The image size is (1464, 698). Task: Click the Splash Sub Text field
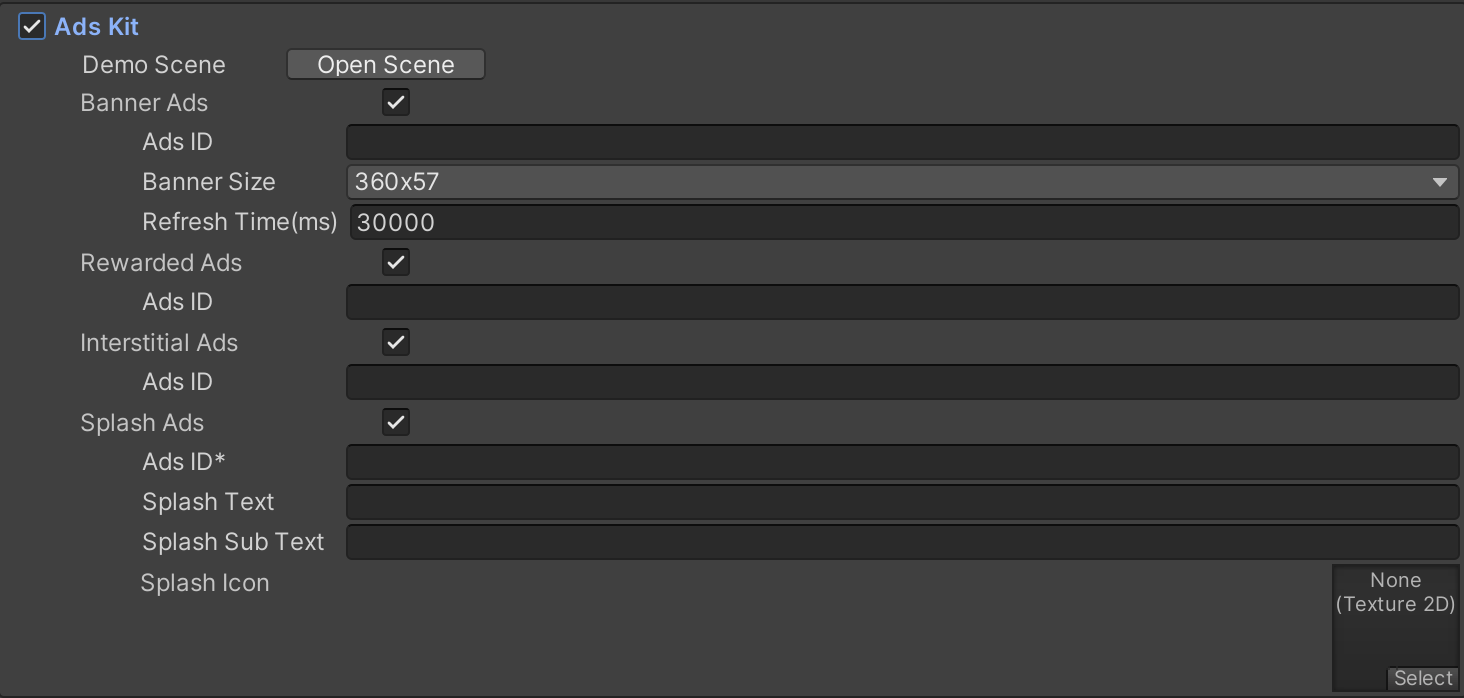(902, 542)
